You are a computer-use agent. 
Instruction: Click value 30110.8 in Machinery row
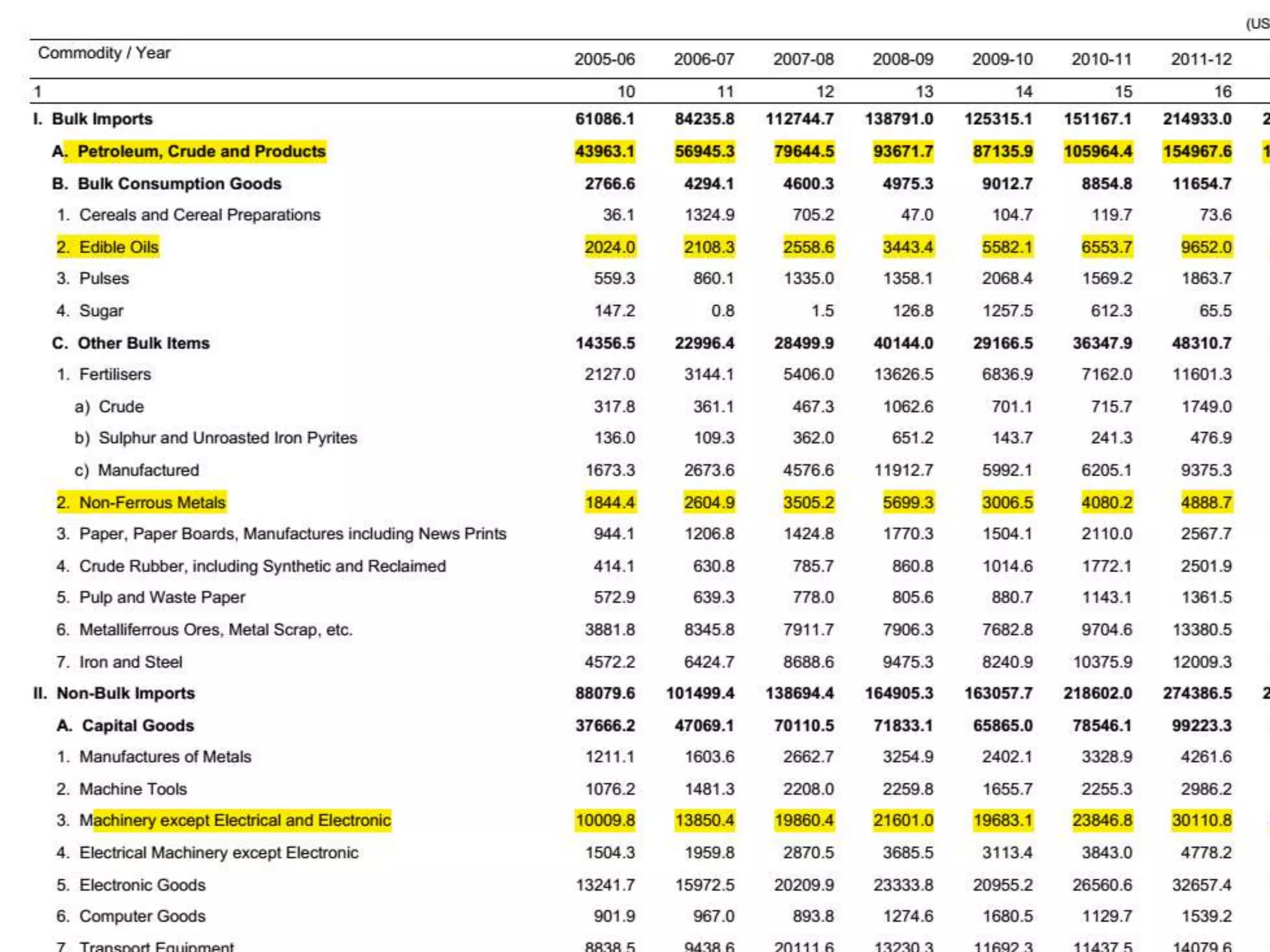(x=1201, y=821)
